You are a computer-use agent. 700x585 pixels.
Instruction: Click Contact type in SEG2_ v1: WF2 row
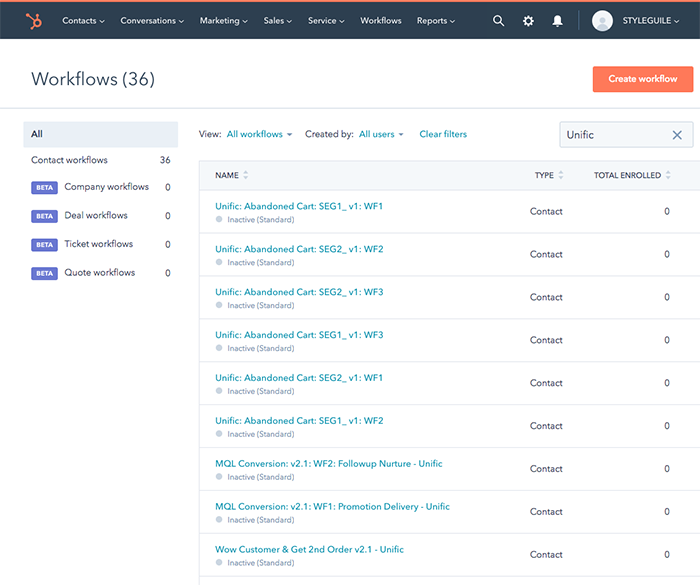[546, 254]
